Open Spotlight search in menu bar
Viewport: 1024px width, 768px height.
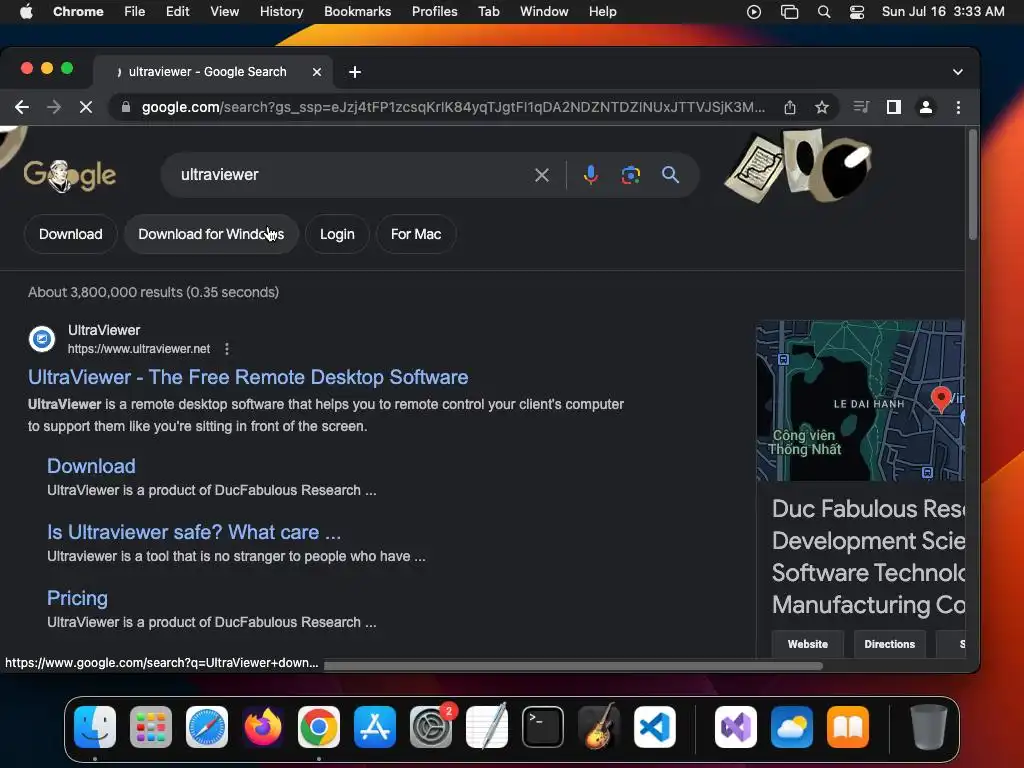pyautogui.click(x=824, y=12)
